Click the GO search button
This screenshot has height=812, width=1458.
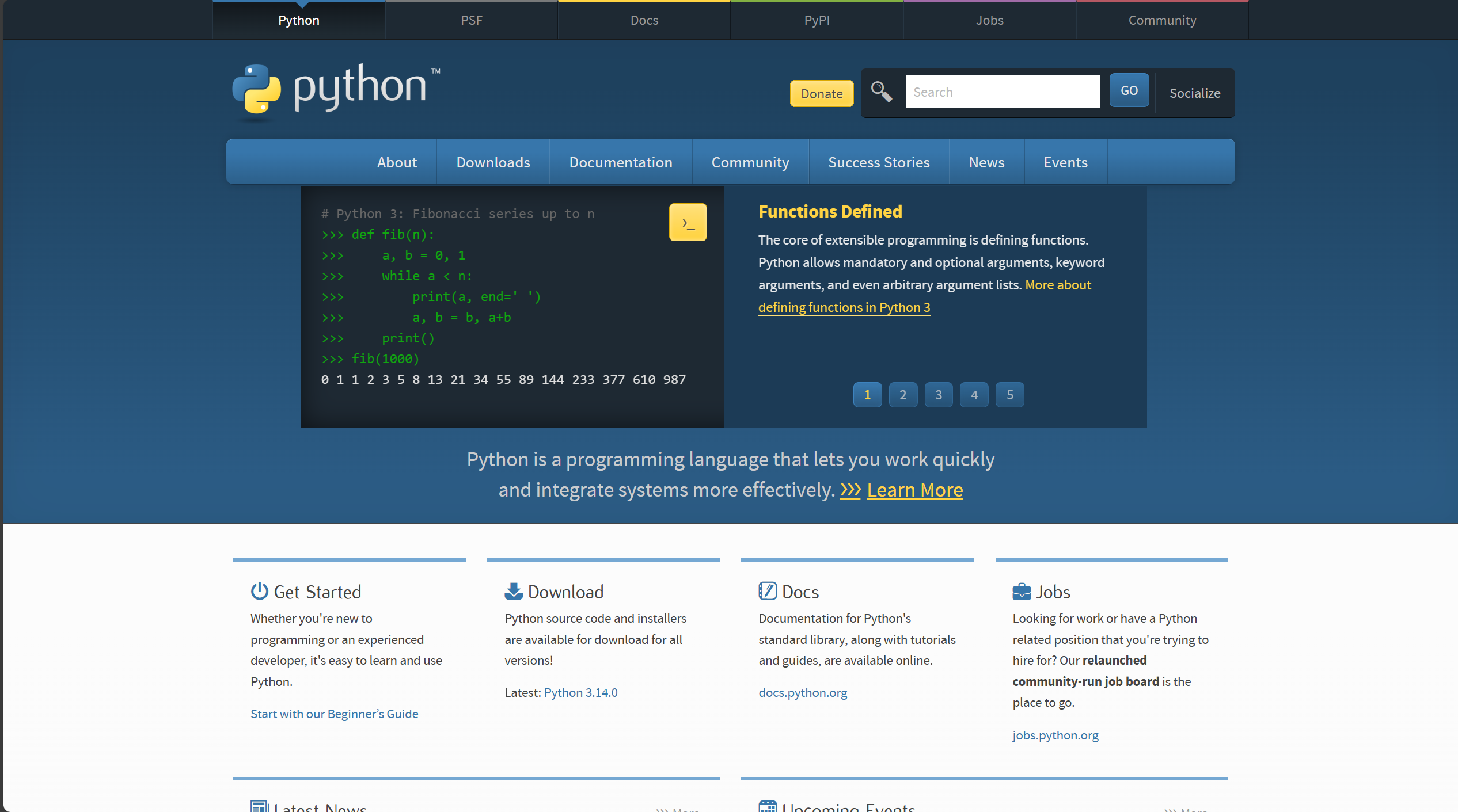pos(1128,90)
